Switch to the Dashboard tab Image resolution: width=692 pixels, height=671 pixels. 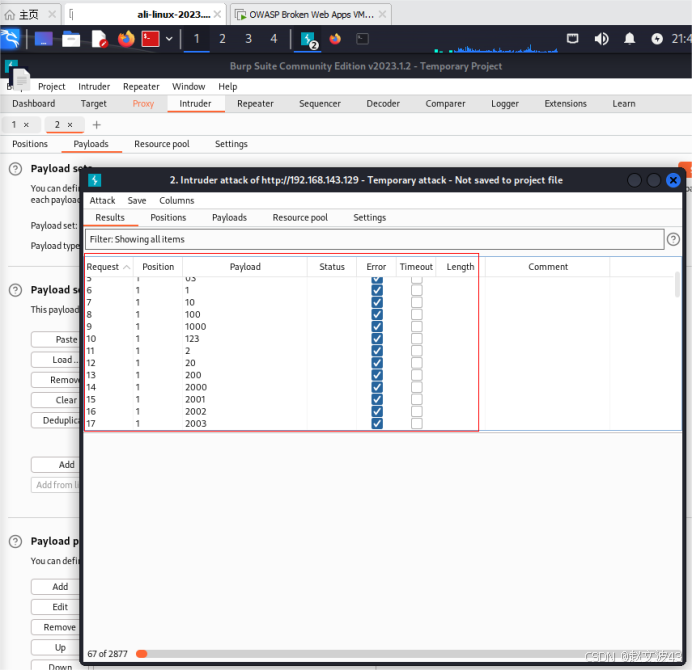pyautogui.click(x=34, y=104)
